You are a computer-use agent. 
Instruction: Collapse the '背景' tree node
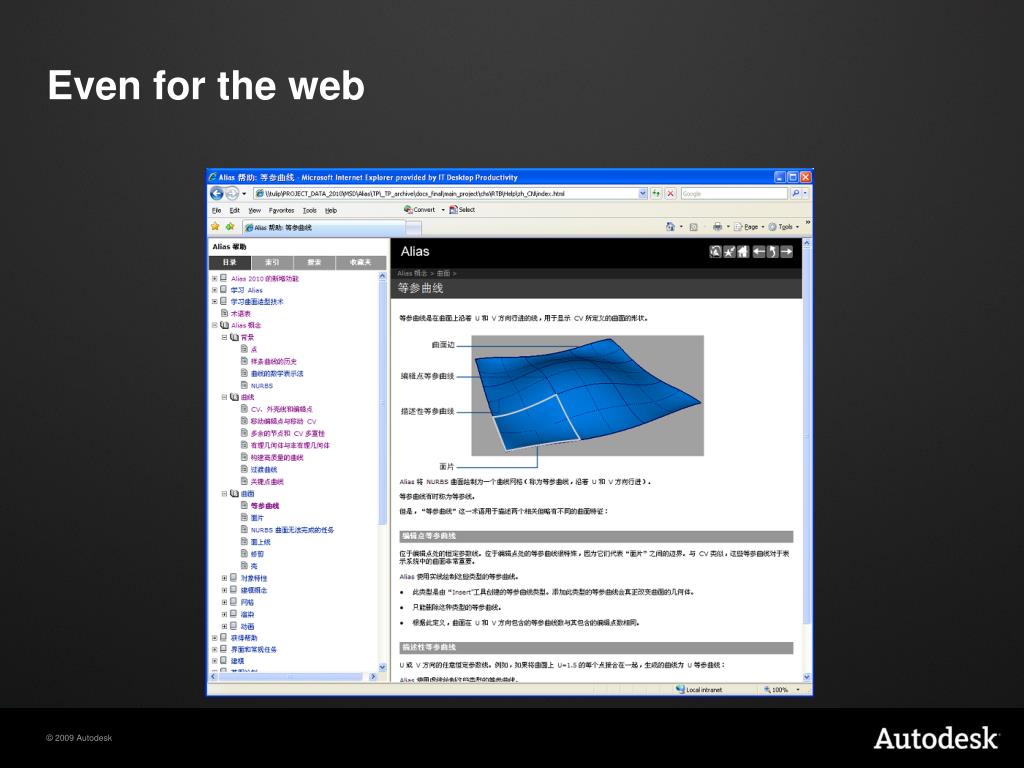224,337
